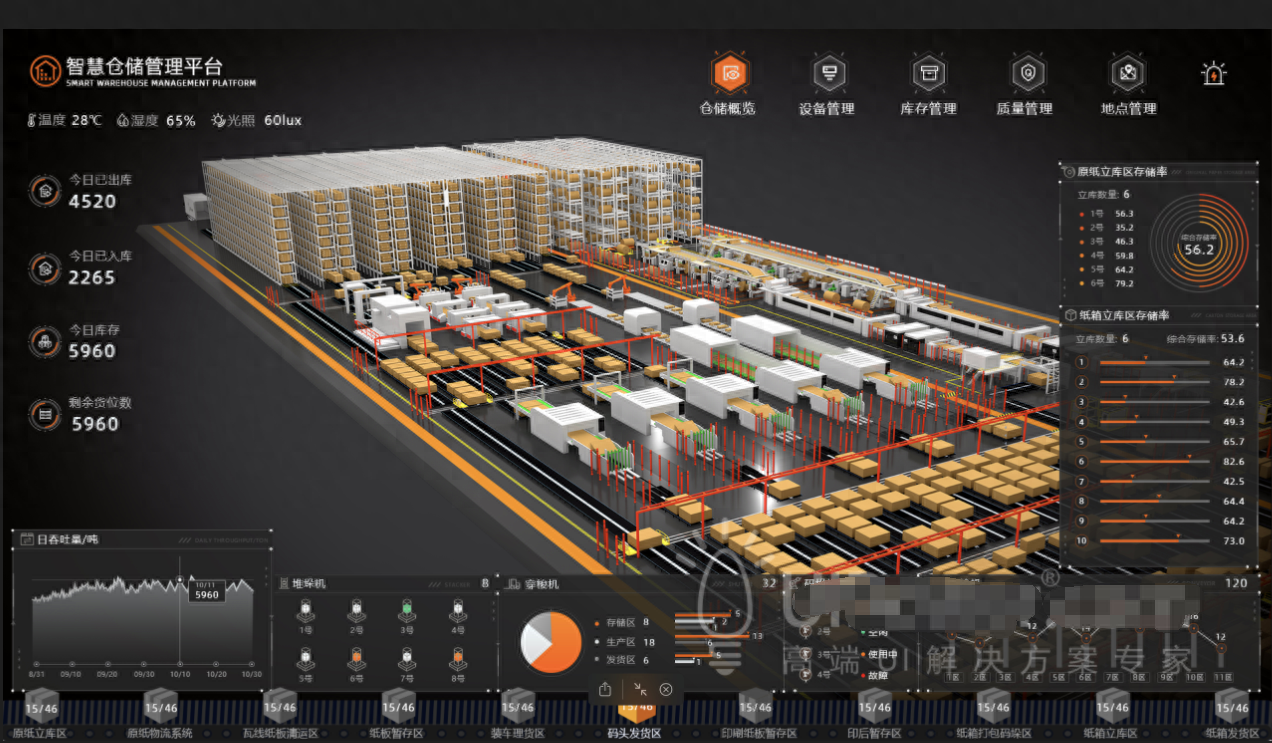The image size is (1272, 743).
Task: Click the 生产区 legend entry
Action: click(626, 642)
